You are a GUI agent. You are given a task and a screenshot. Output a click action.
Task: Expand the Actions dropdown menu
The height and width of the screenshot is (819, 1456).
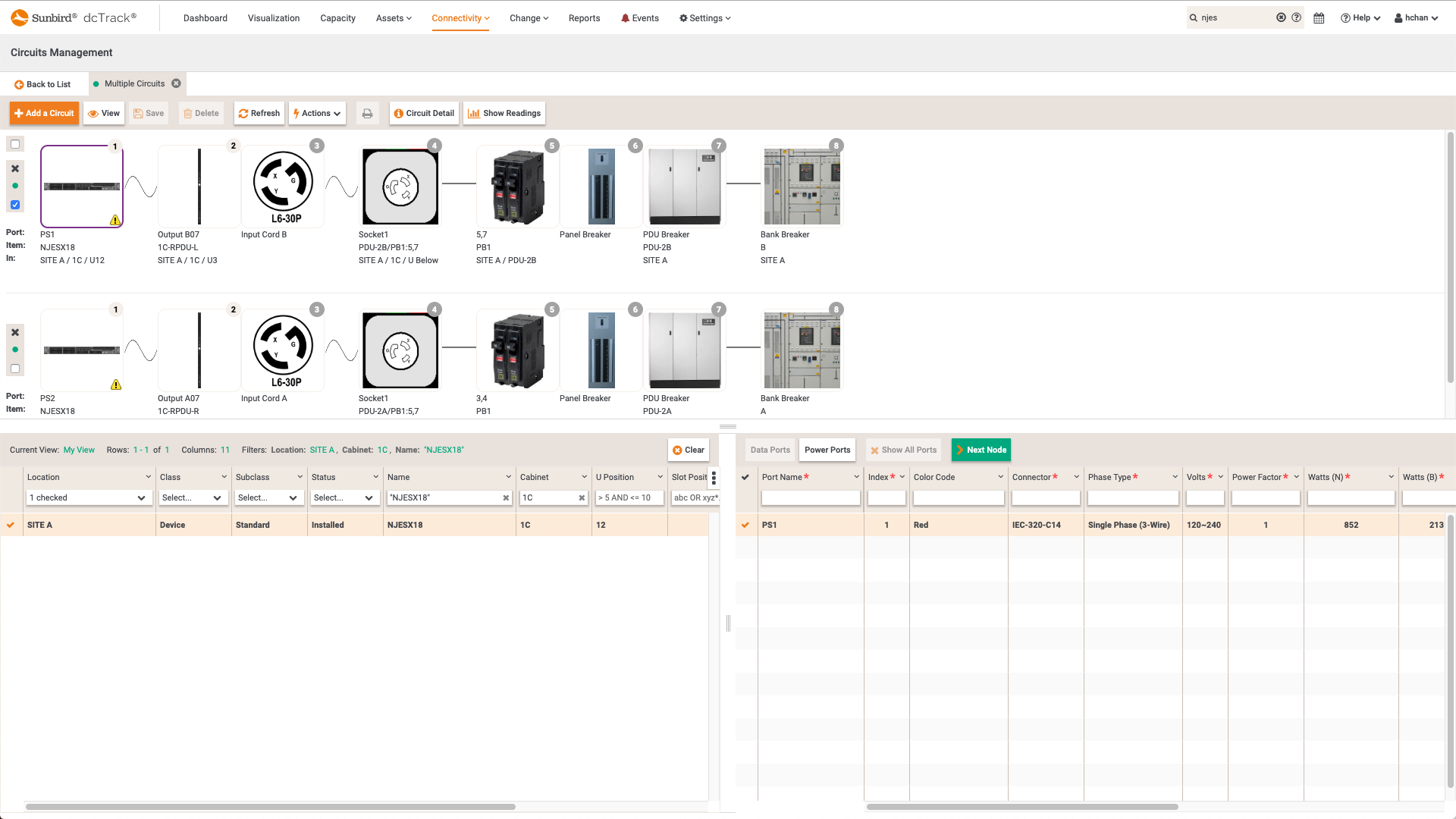pyautogui.click(x=317, y=113)
